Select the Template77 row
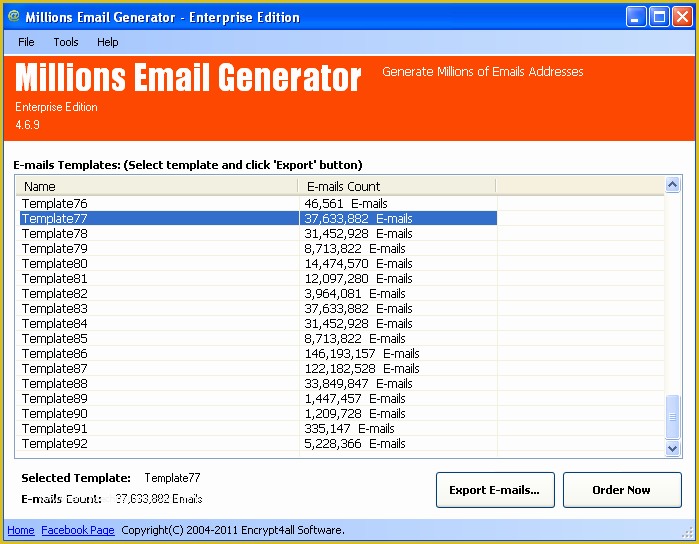Image resolution: width=699 pixels, height=544 pixels. pos(259,218)
